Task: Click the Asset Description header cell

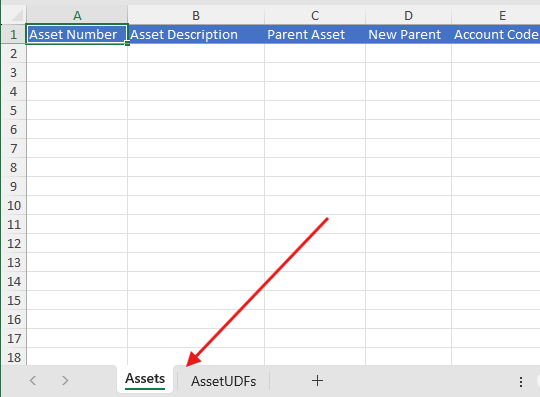Action: 196,34
